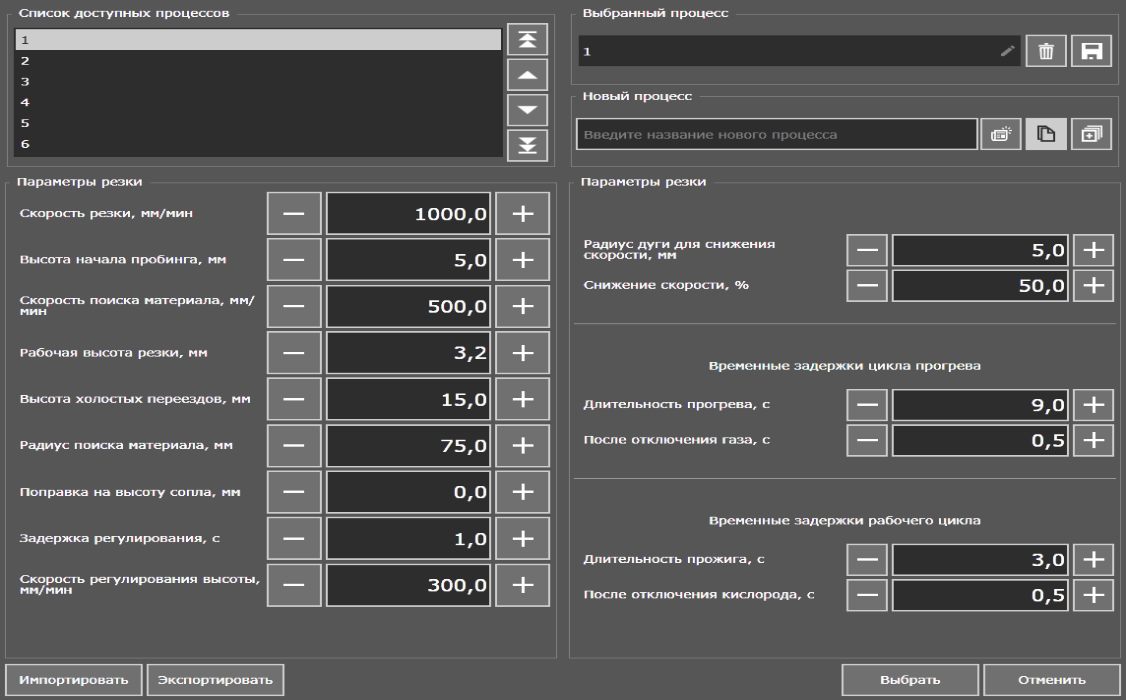The width and height of the screenshot is (1126, 700).
Task: Click the new process name input field
Action: pos(776,134)
